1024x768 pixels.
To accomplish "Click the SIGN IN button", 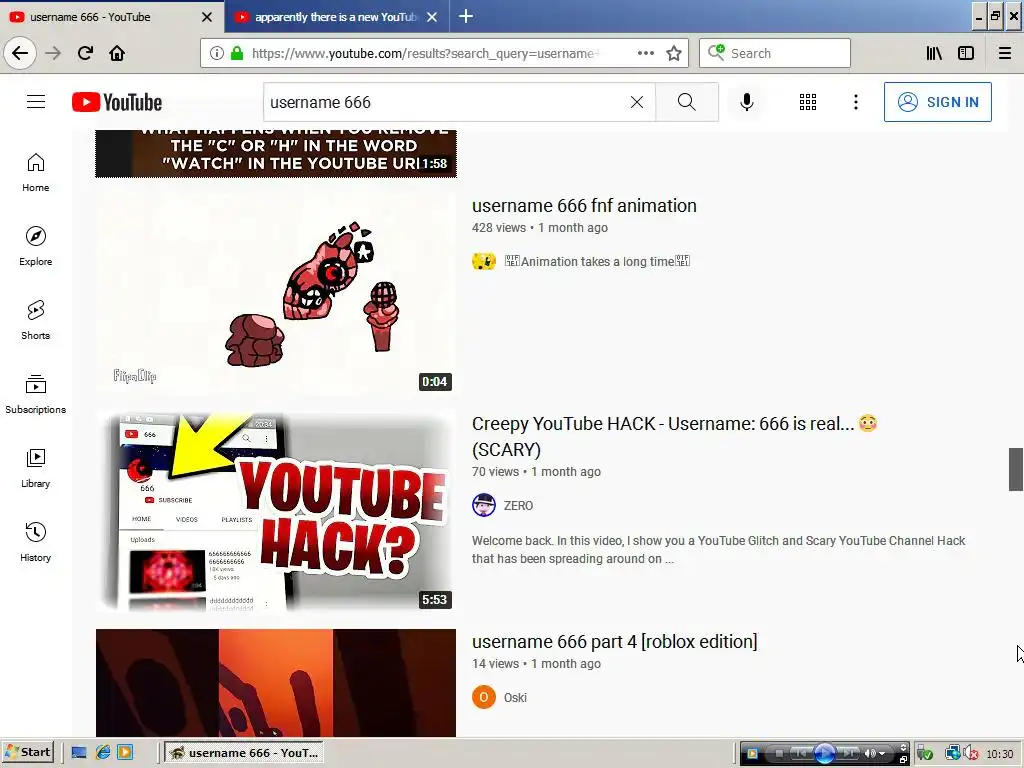I will [x=938, y=102].
